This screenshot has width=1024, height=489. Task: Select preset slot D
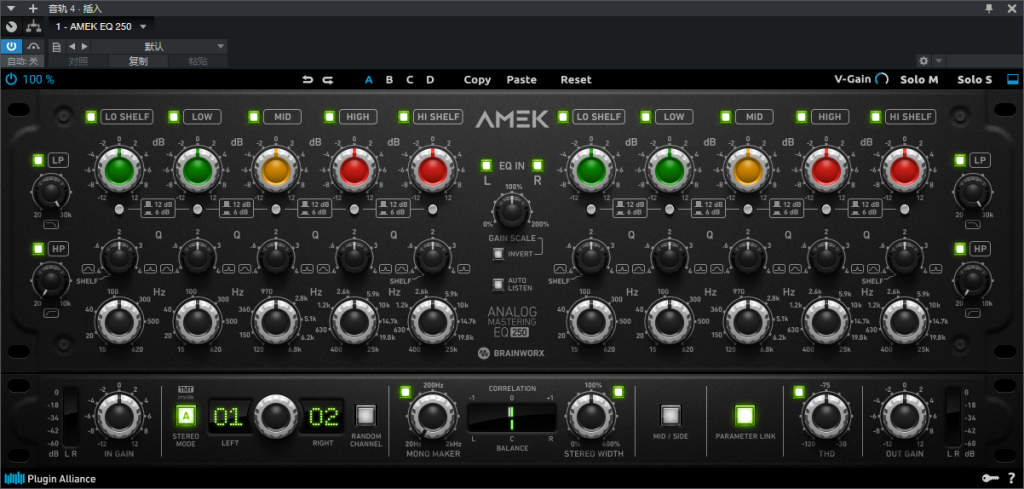(x=430, y=80)
